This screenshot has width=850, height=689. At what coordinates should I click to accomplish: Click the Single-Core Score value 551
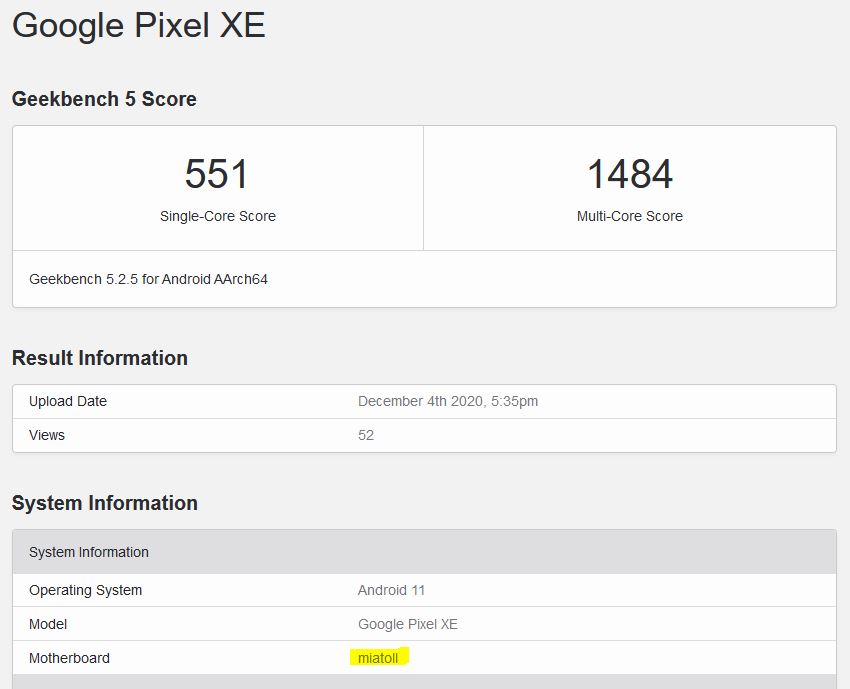click(217, 173)
